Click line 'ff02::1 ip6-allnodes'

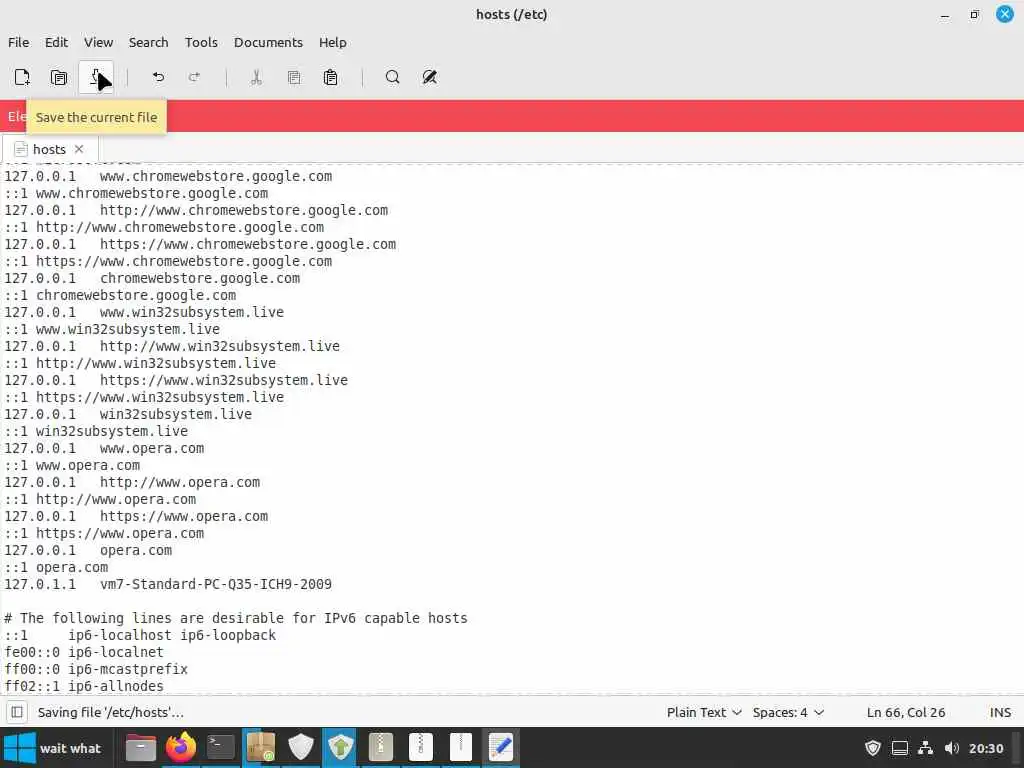coord(84,686)
